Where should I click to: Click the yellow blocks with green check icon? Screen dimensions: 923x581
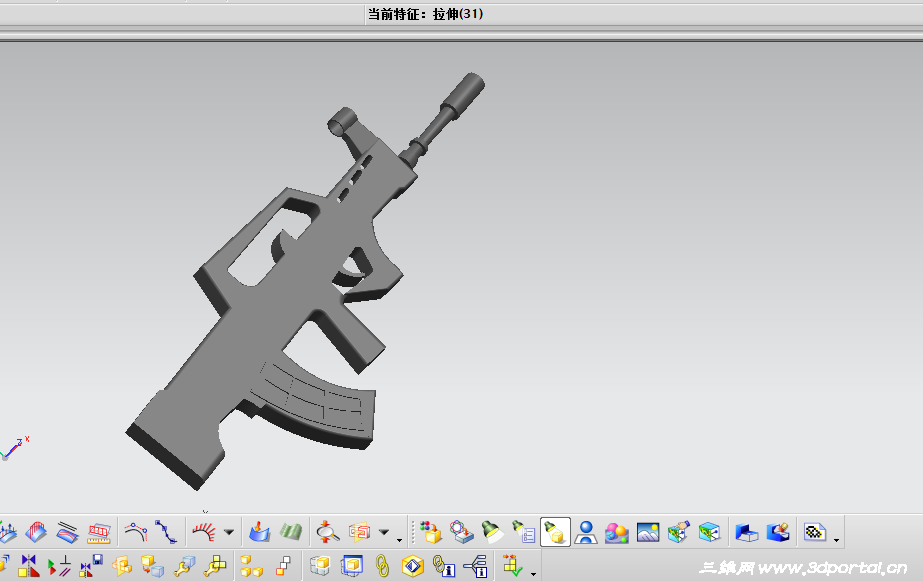click(512, 566)
